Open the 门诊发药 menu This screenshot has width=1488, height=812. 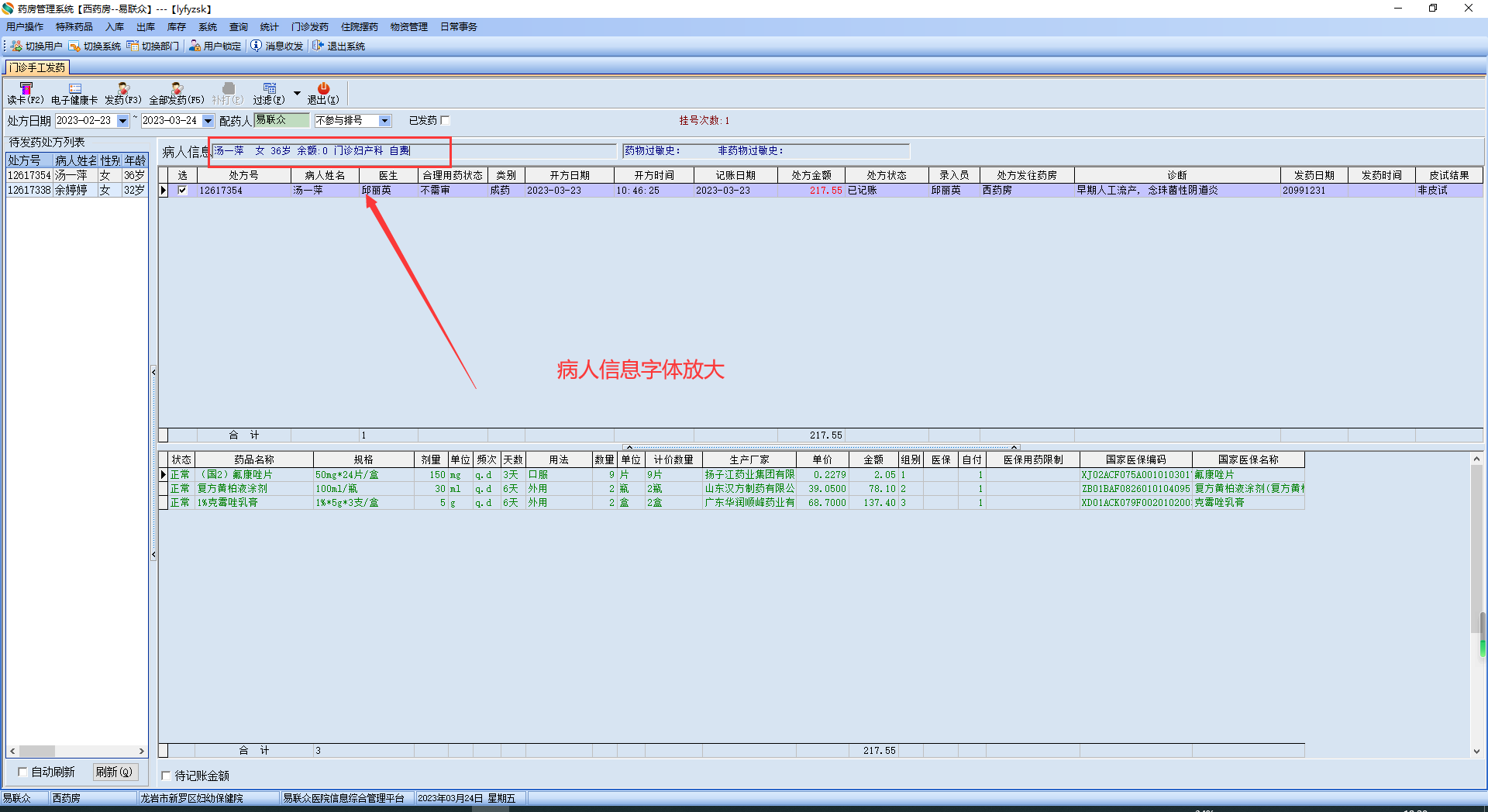point(310,27)
